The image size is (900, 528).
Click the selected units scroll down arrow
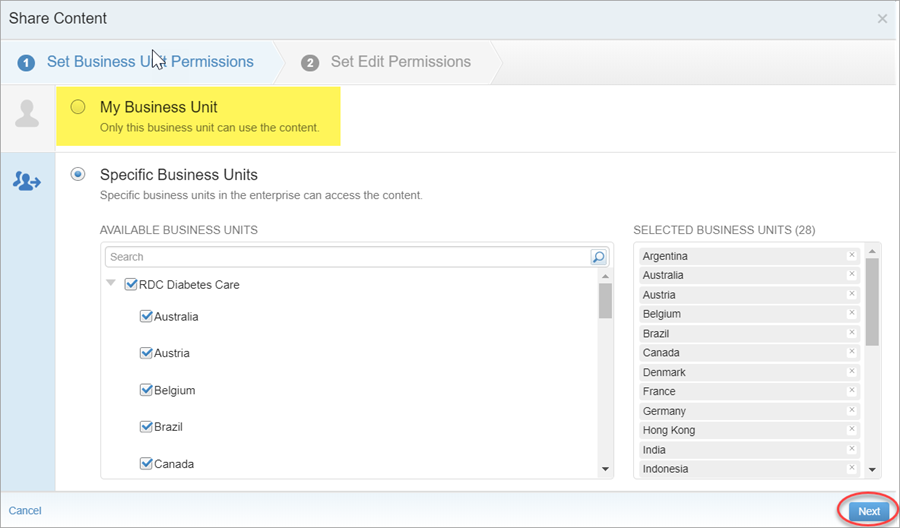(872, 470)
